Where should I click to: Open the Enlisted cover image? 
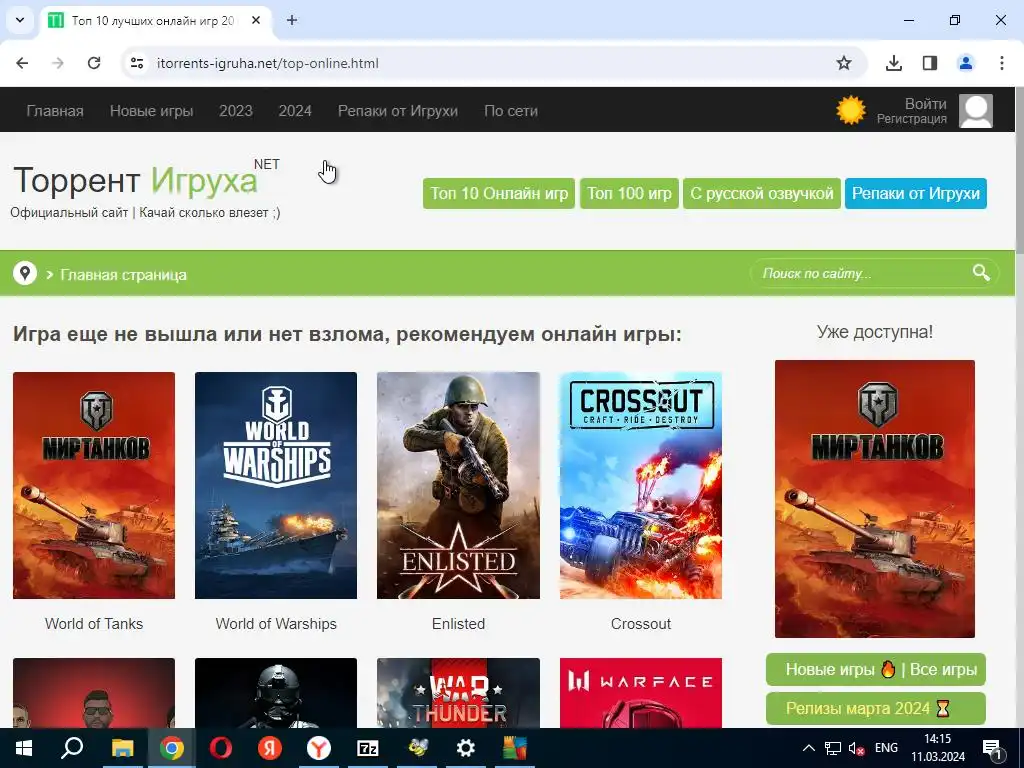[458, 485]
